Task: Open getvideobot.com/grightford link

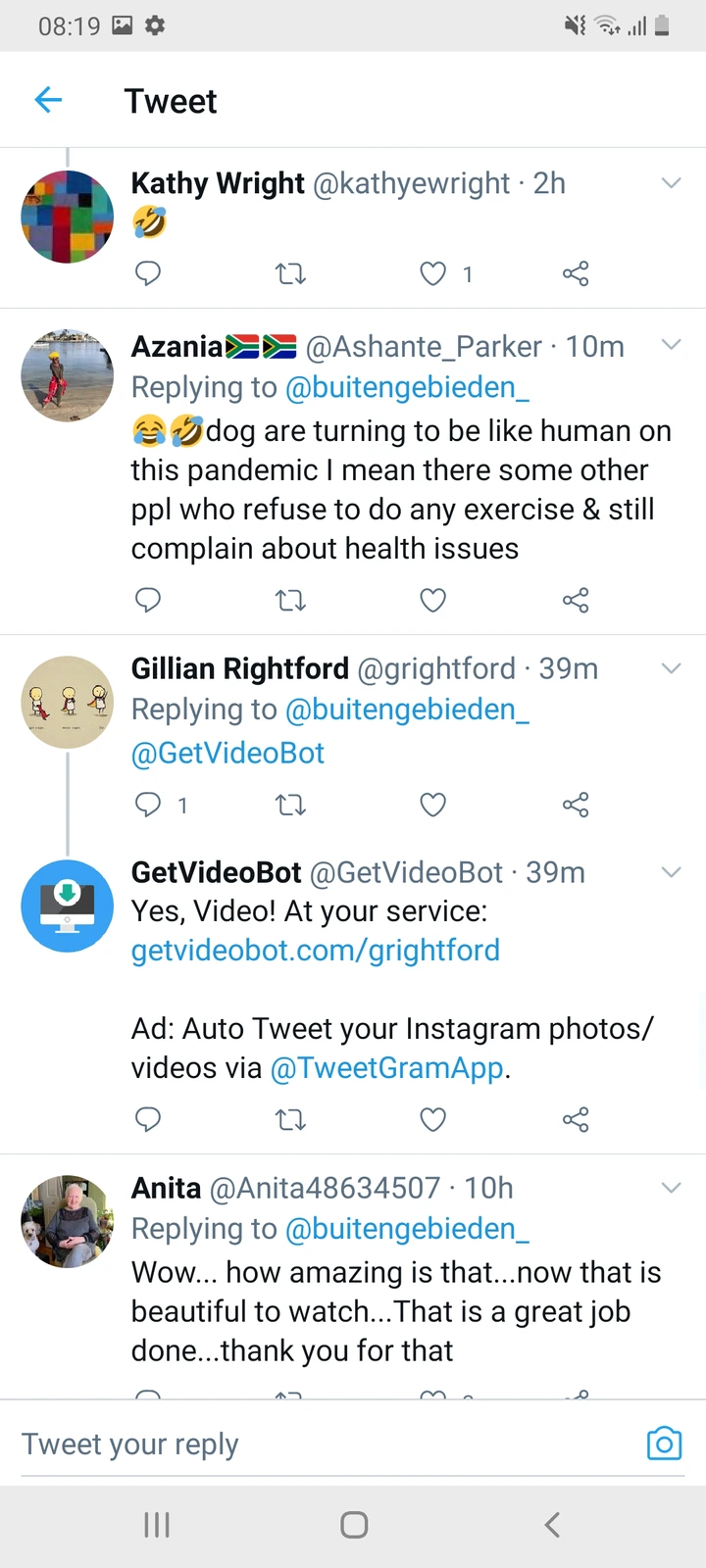Action: [316, 951]
